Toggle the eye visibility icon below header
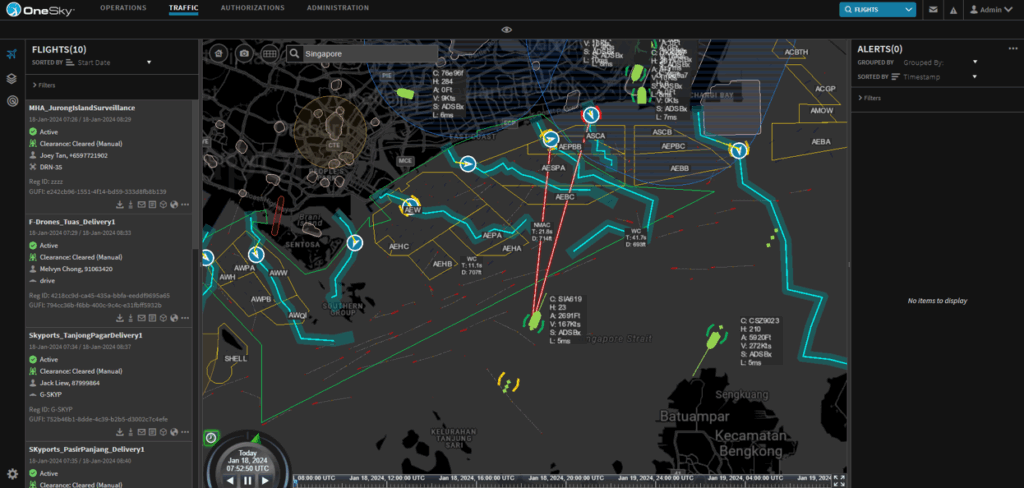The height and width of the screenshot is (488, 1024). click(507, 30)
